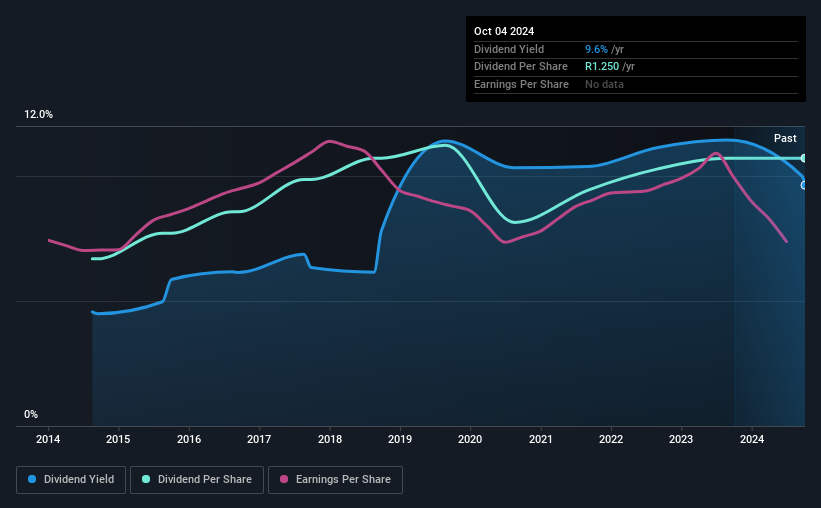Click the 2021 x-axis label
This screenshot has height=508, width=821.
click(x=541, y=439)
